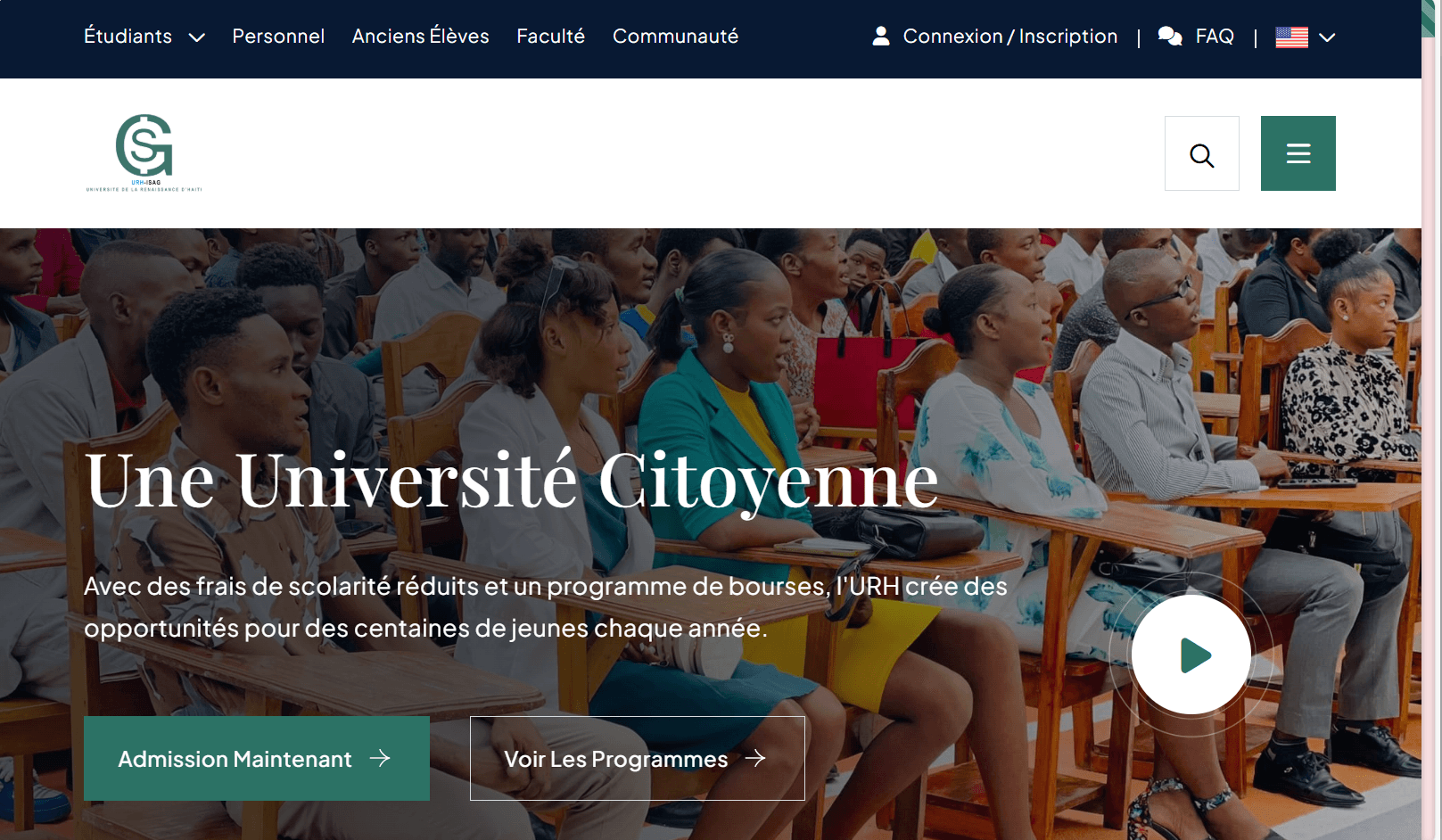1442x840 pixels.
Task: Click the URH-ISAG university logo
Action: pos(144,152)
